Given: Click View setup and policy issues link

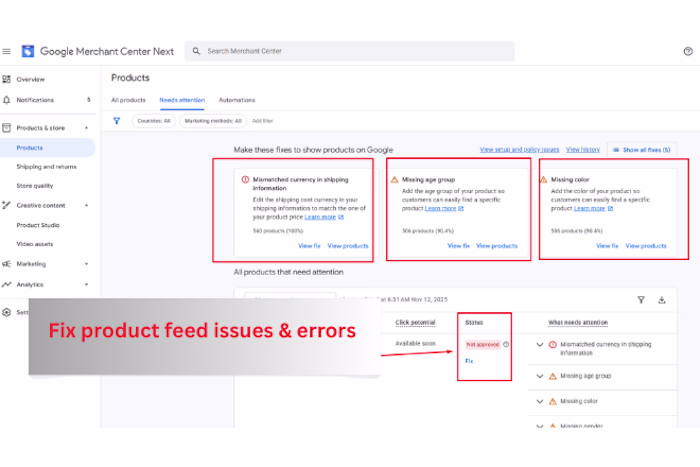Looking at the screenshot, I should [519, 150].
